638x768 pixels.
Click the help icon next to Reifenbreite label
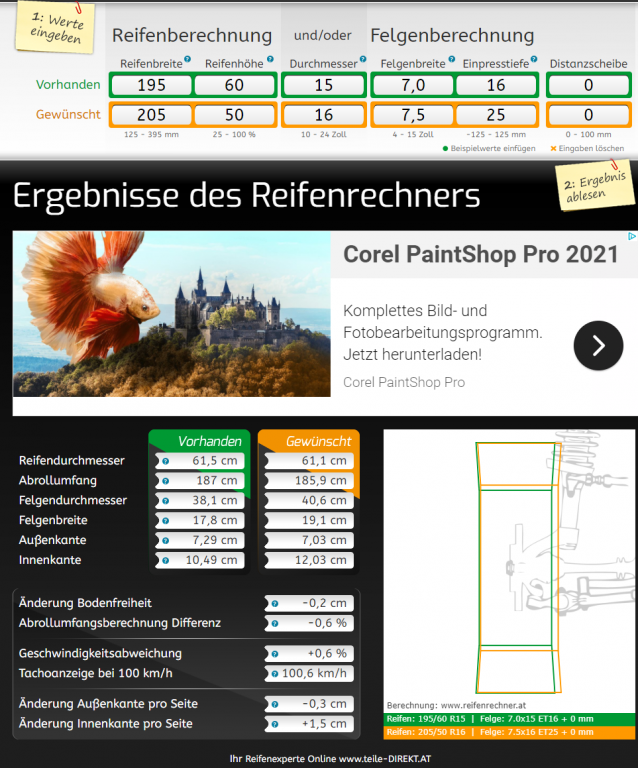(186, 59)
